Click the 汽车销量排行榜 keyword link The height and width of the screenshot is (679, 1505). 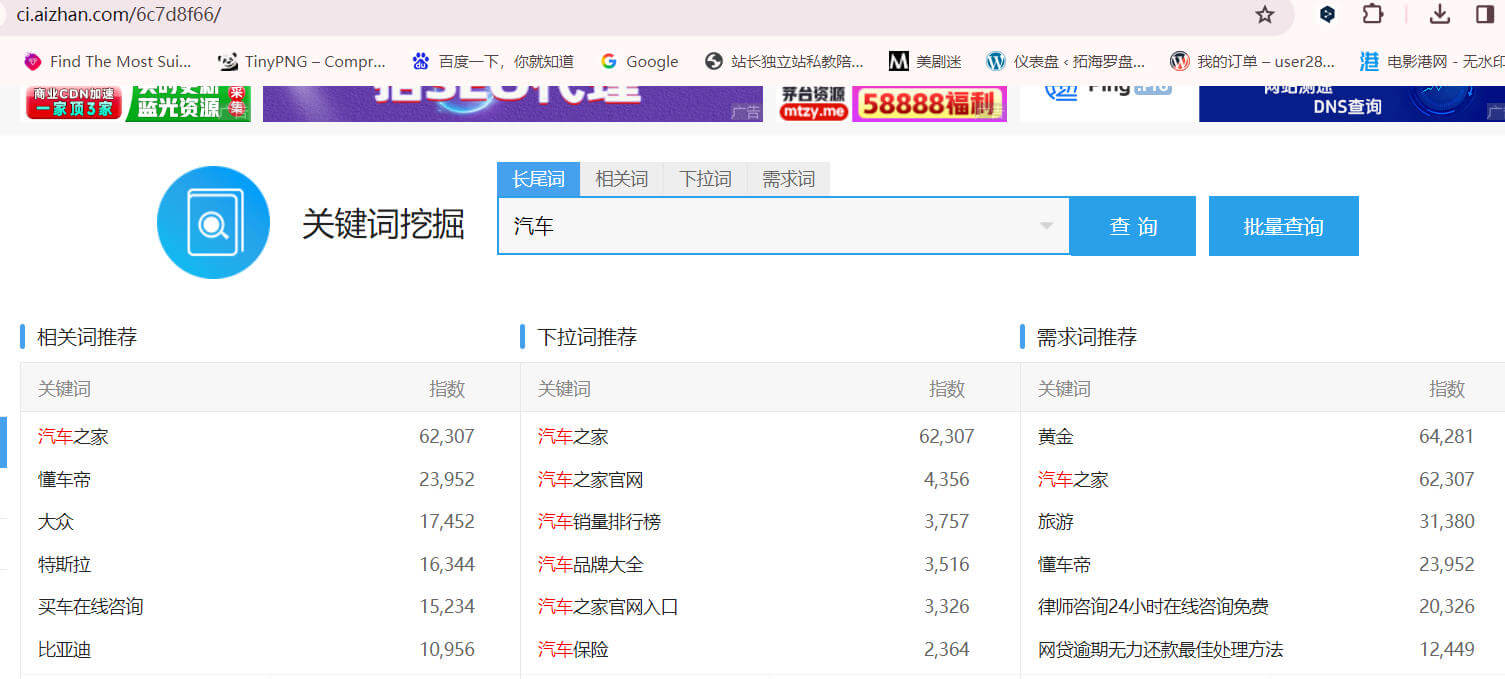coord(599,522)
